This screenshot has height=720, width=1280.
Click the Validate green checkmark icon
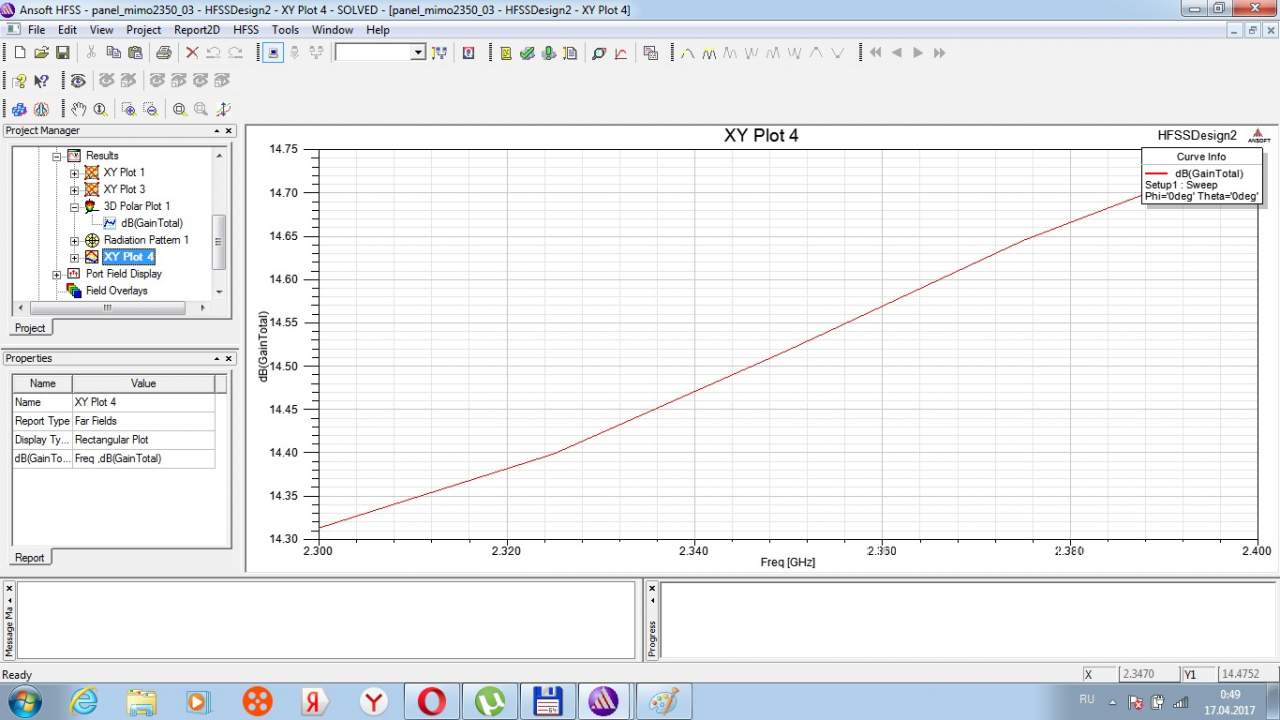pos(527,53)
